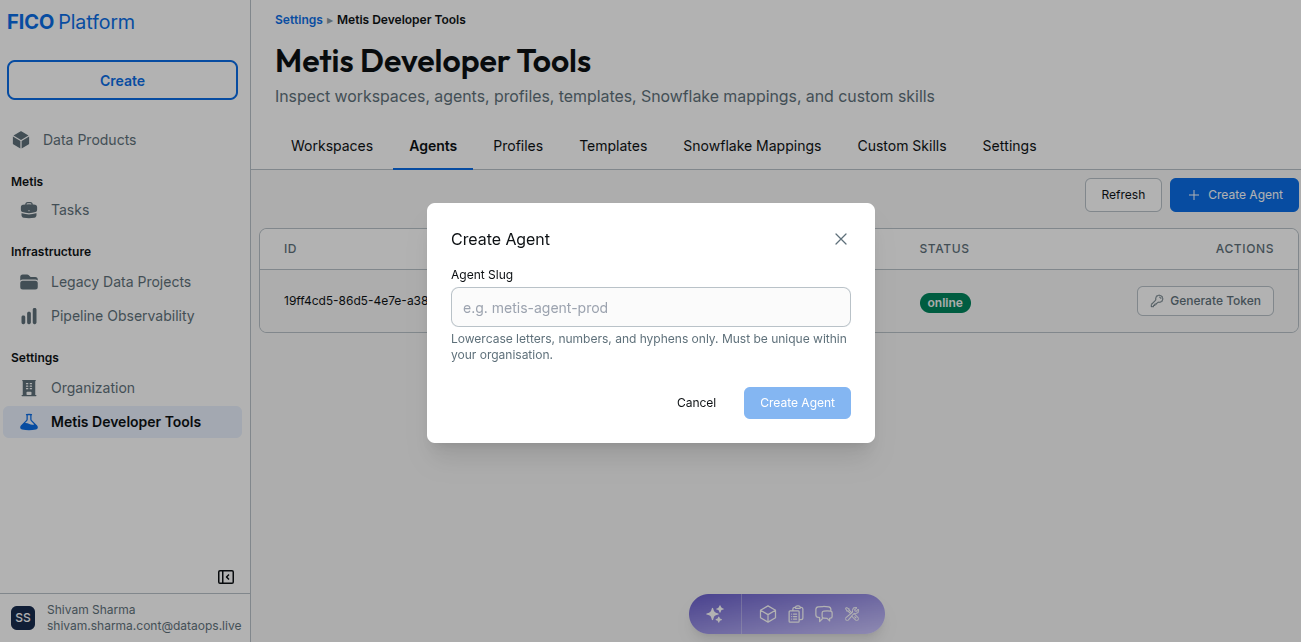This screenshot has width=1301, height=642.
Task: Click the sparkles AI assistant icon
Action: click(715, 614)
